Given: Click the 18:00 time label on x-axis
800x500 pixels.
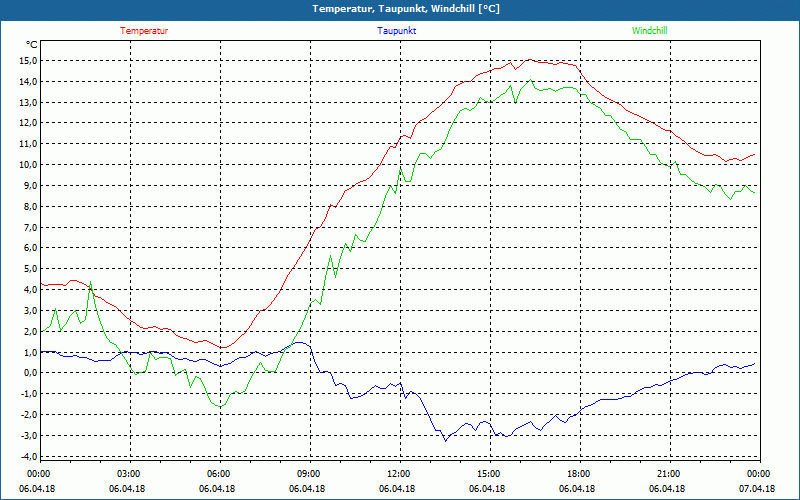Looking at the screenshot, I should (580, 474).
